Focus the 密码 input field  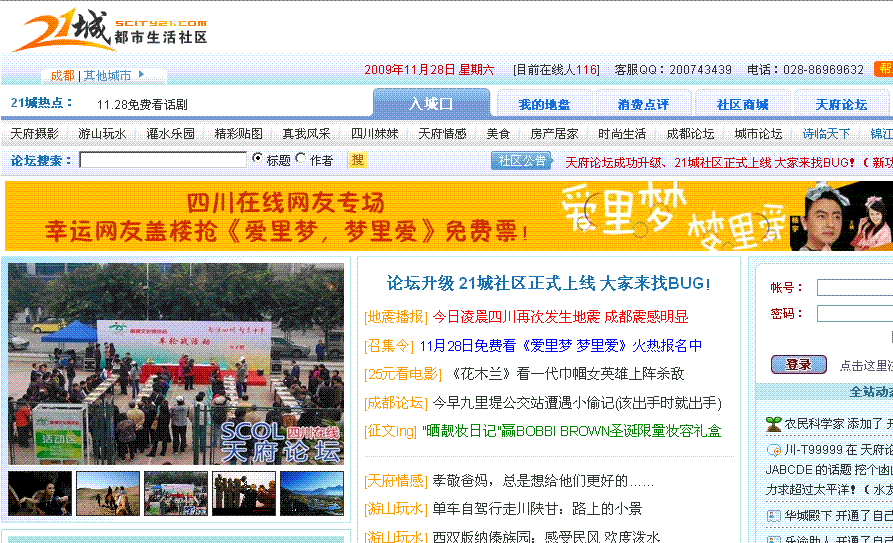coord(855,313)
